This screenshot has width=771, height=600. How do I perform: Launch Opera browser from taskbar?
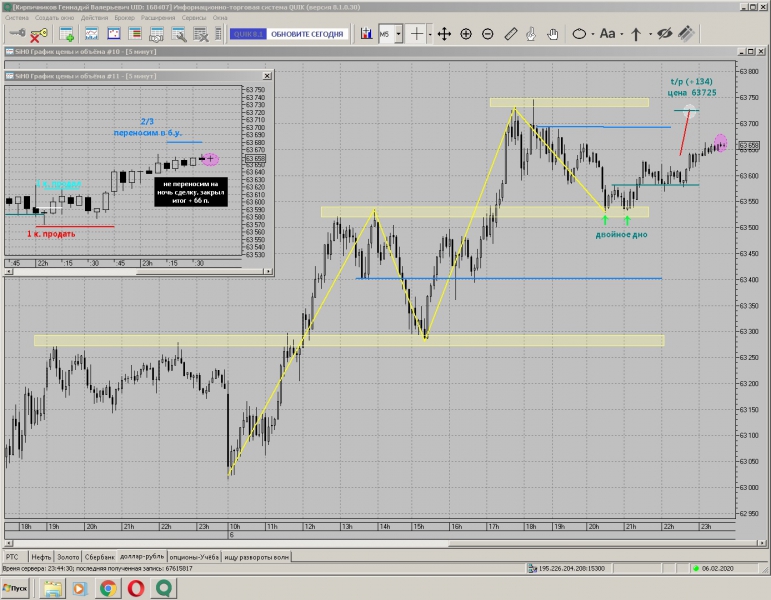136,588
